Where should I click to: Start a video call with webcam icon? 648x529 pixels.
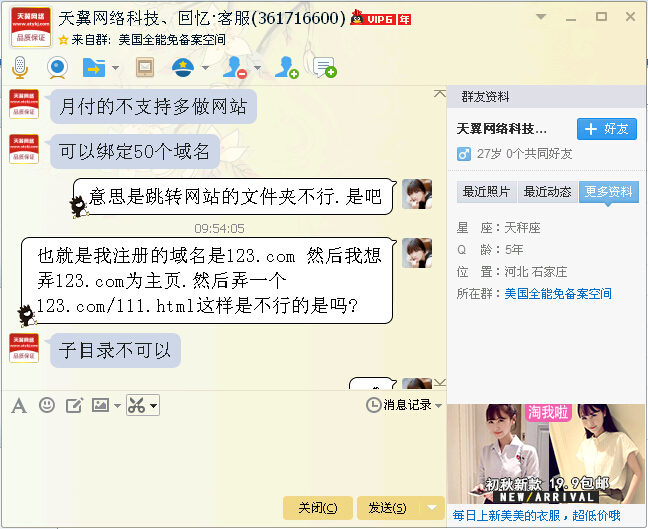coord(57,67)
